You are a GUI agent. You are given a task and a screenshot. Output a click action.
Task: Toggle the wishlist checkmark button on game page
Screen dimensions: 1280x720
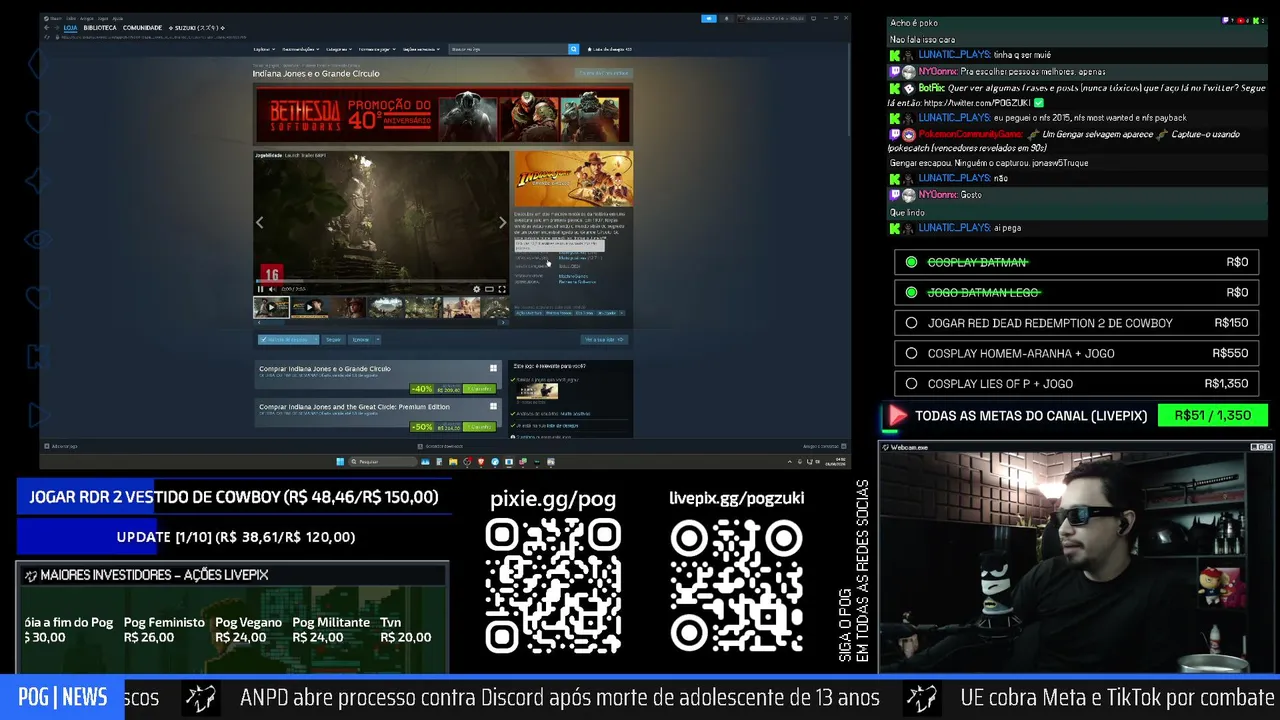pos(288,340)
